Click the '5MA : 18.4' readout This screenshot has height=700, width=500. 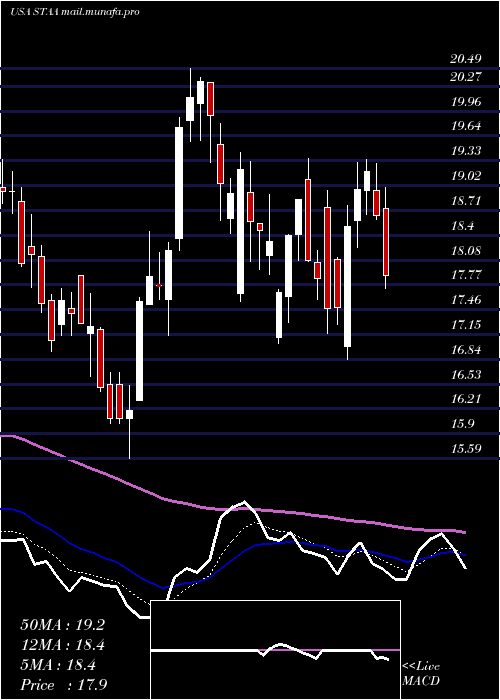pyautogui.click(x=58, y=665)
